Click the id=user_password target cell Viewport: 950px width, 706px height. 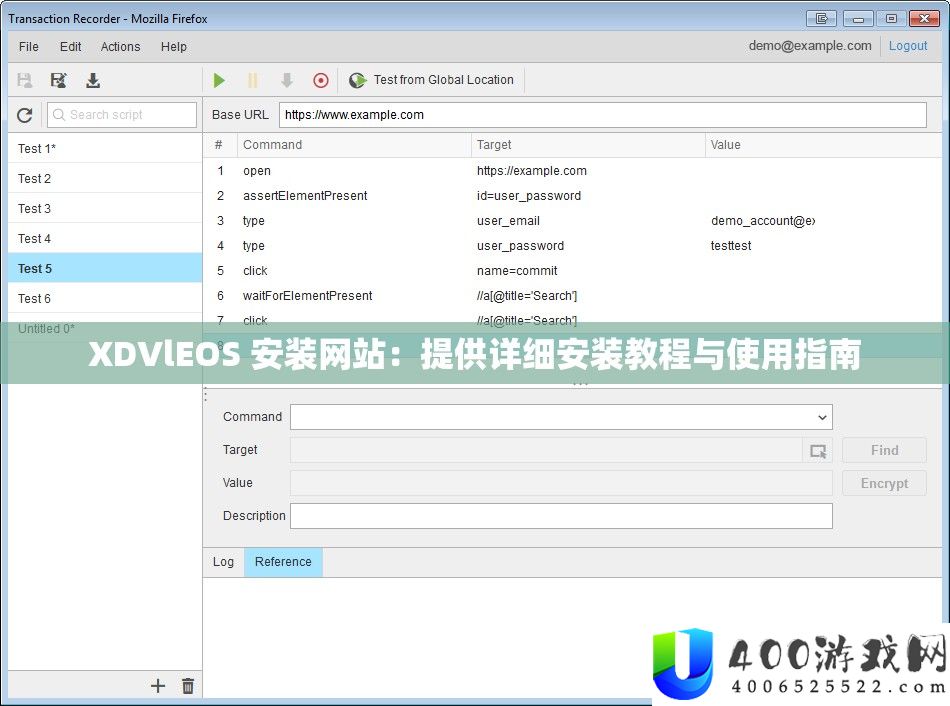528,196
